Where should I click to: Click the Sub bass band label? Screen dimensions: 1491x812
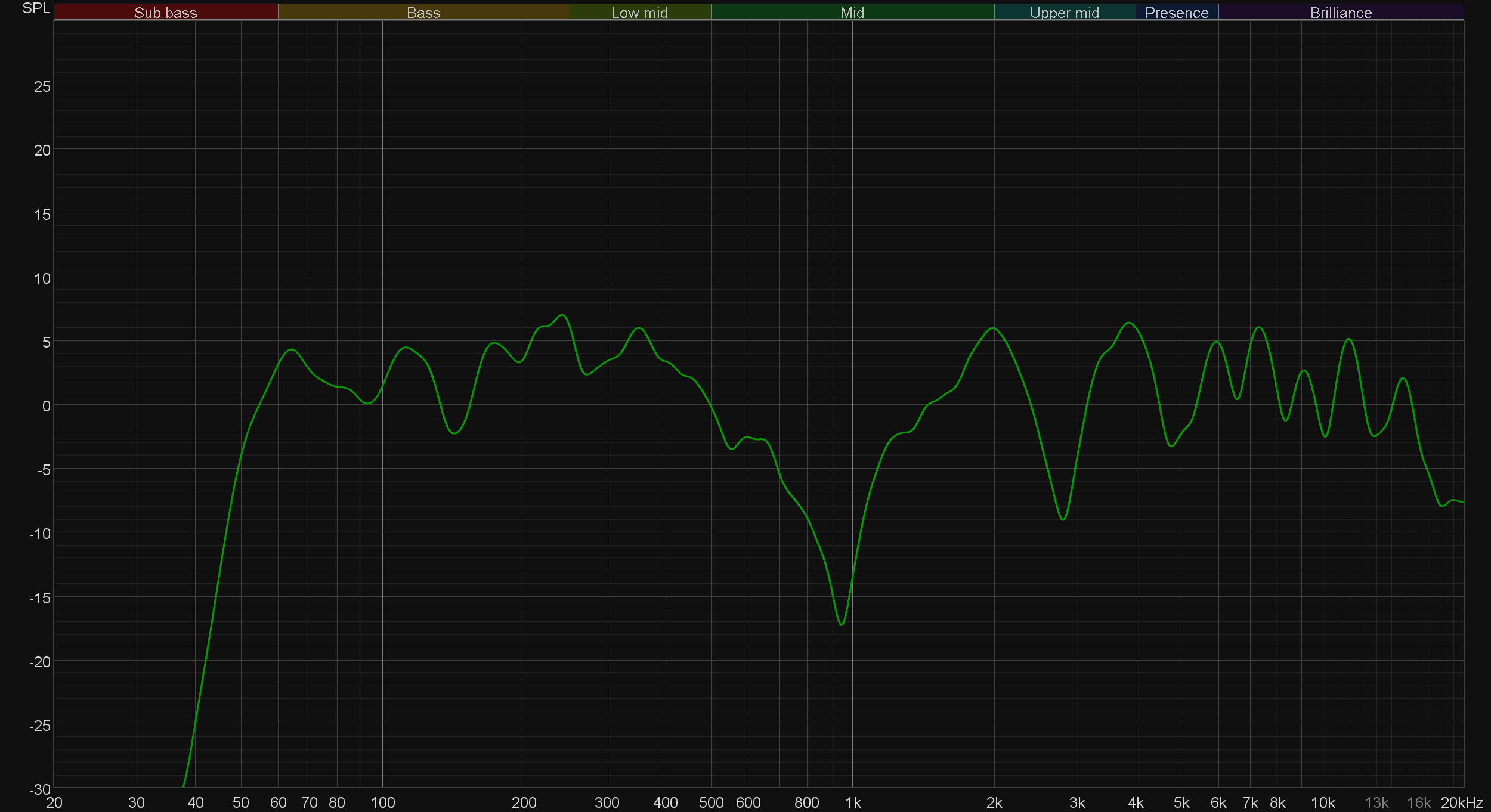[165, 13]
